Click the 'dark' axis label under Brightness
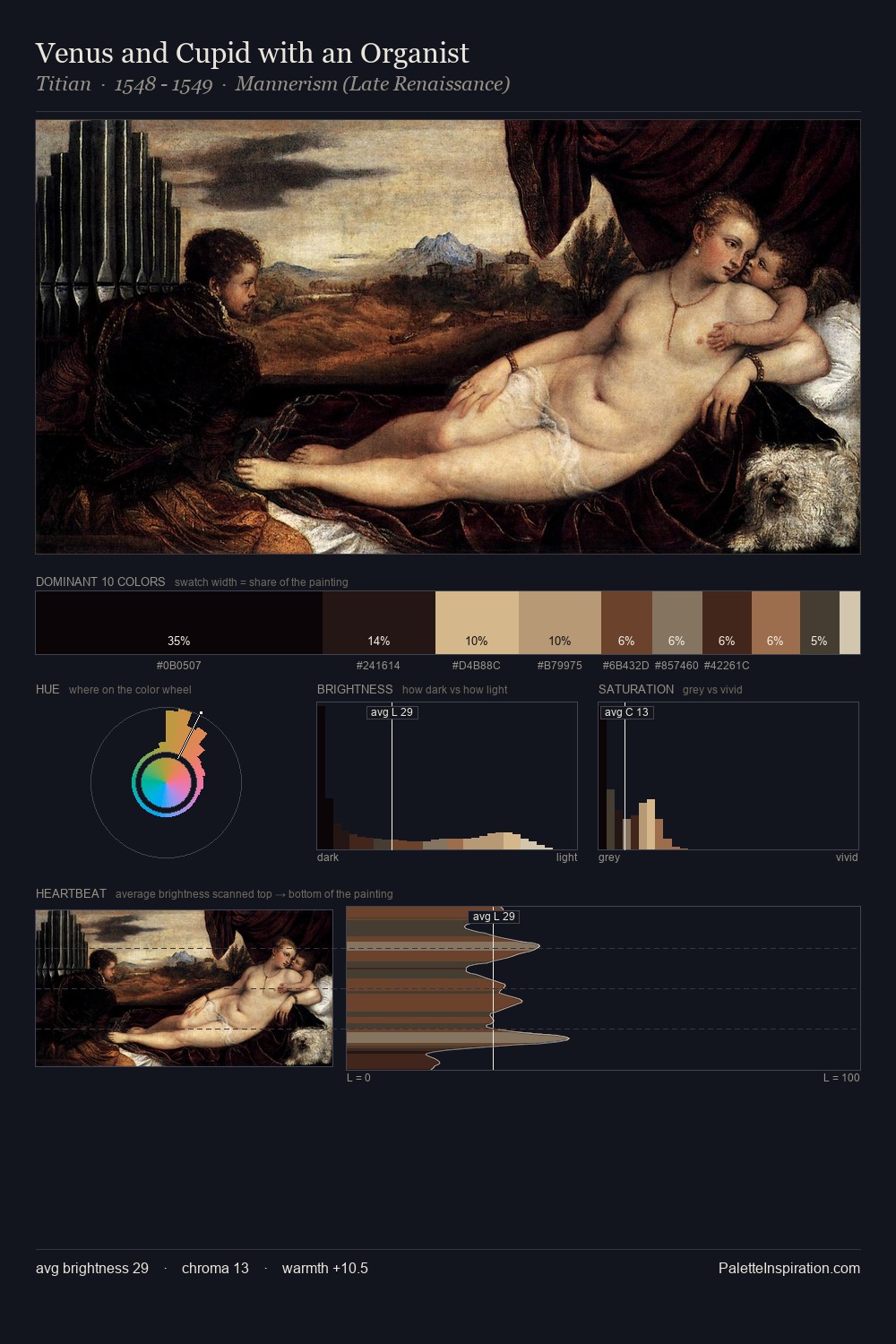The image size is (896, 1344). tap(328, 857)
